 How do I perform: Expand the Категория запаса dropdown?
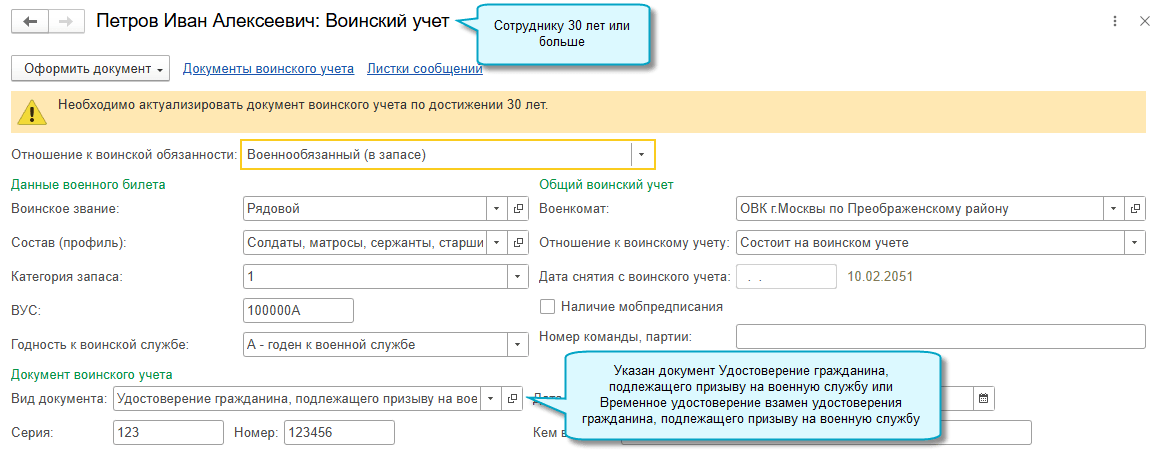click(517, 277)
